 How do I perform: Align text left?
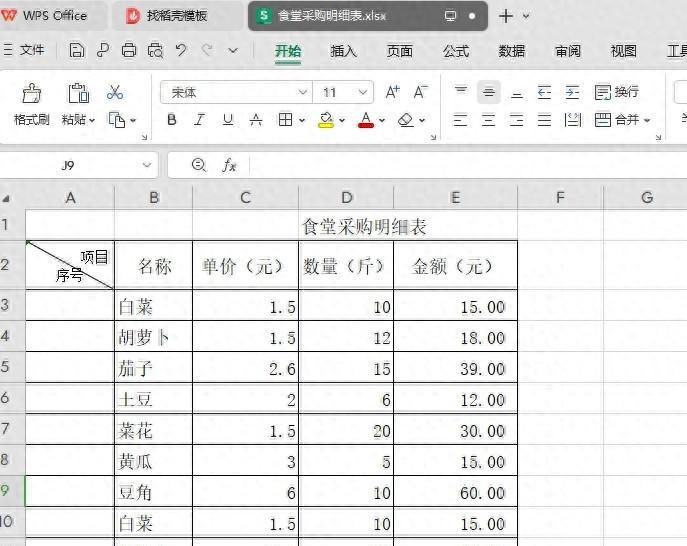pos(460,120)
